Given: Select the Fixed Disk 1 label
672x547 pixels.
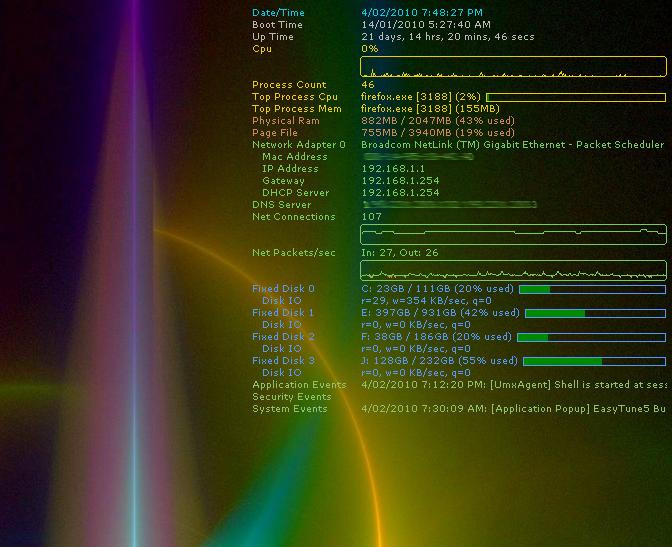Looking at the screenshot, I should (283, 313).
